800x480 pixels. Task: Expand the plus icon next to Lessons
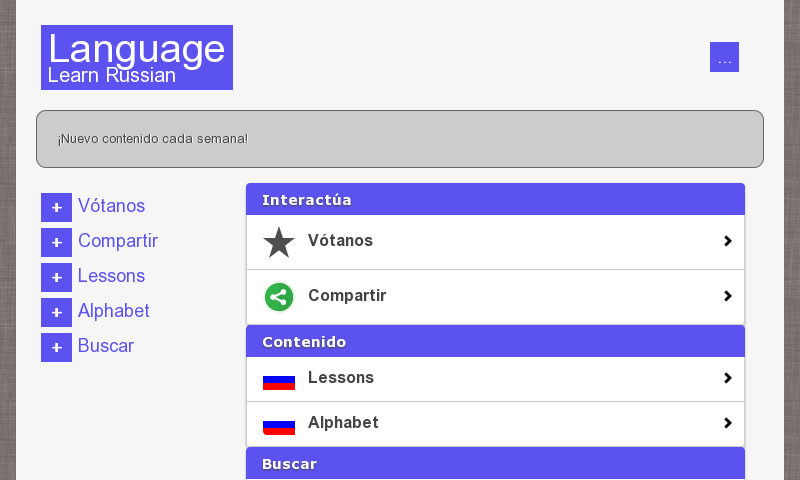pyautogui.click(x=56, y=277)
